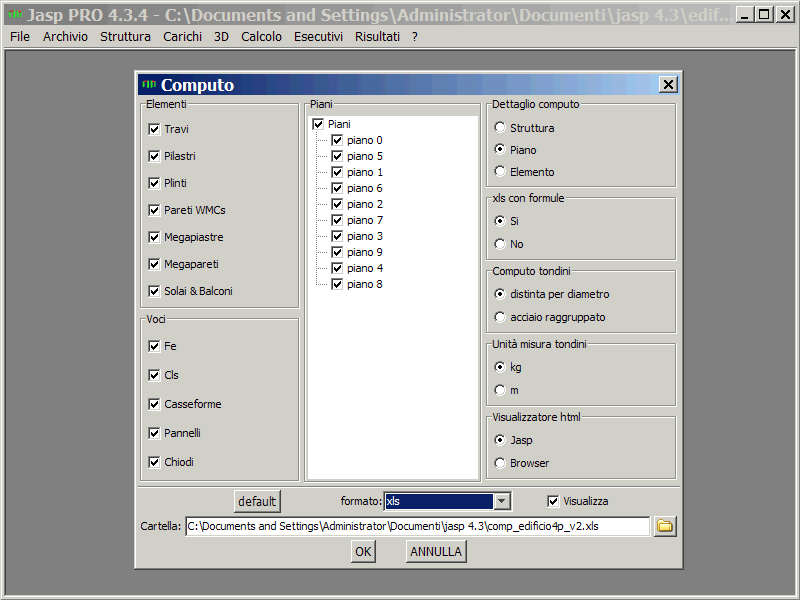Click the folder browse icon next to Cartella
The image size is (800, 600).
click(x=665, y=526)
